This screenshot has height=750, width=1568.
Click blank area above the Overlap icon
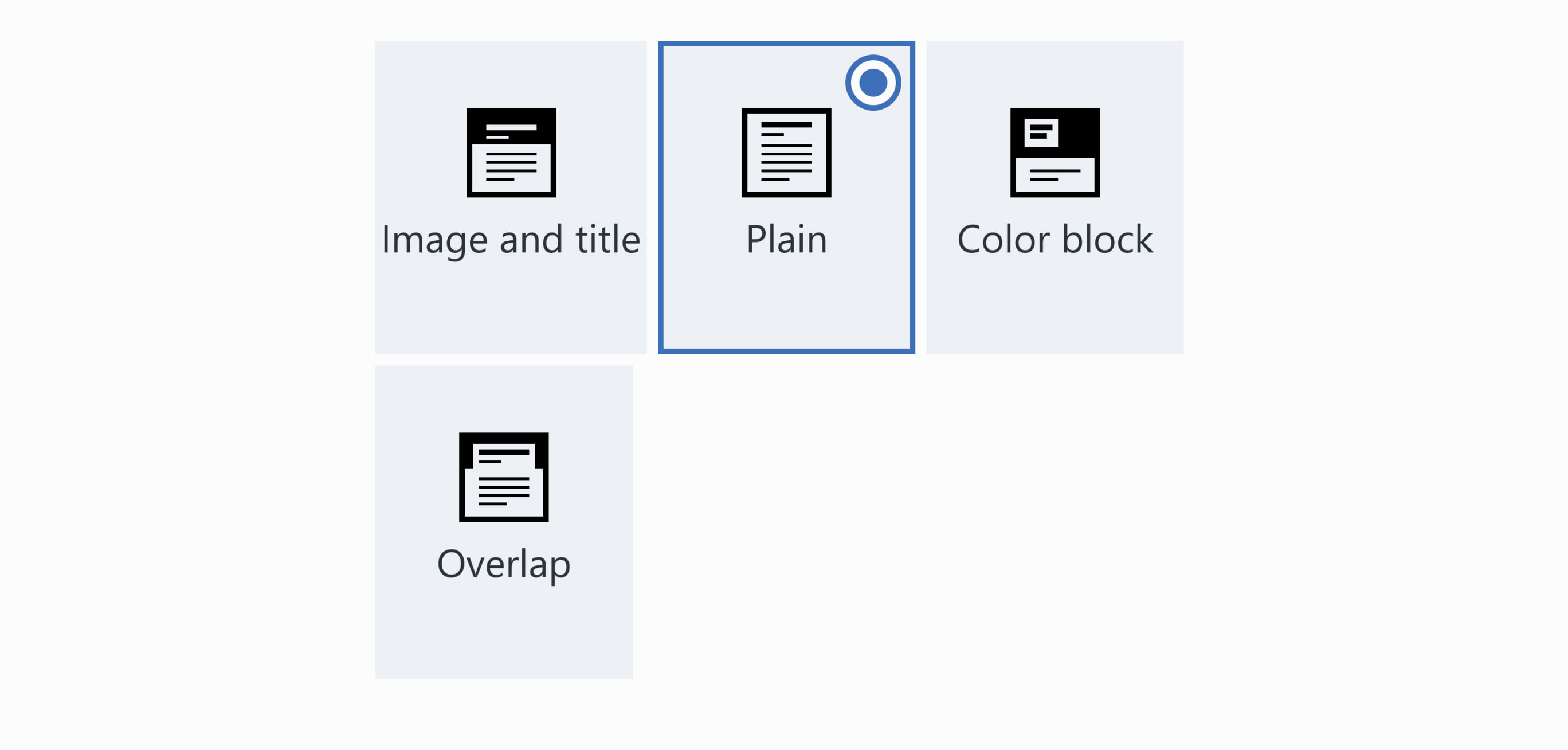tap(503, 397)
